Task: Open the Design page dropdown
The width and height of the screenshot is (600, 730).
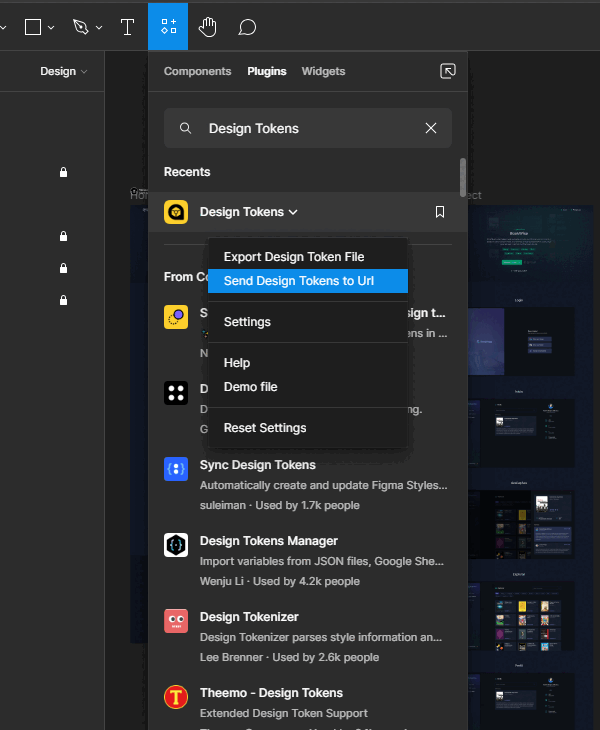Action: [63, 71]
